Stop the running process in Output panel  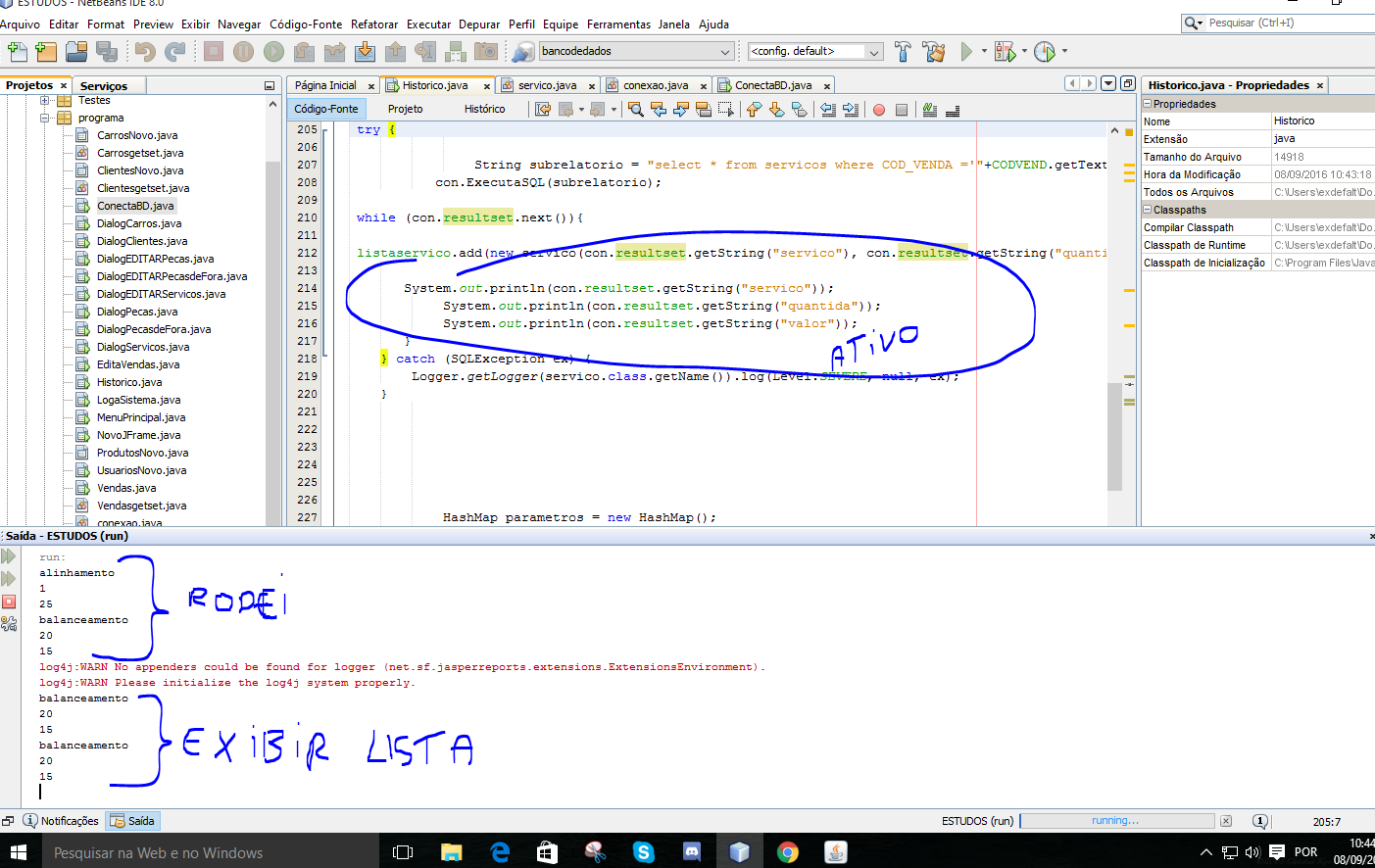(9, 602)
